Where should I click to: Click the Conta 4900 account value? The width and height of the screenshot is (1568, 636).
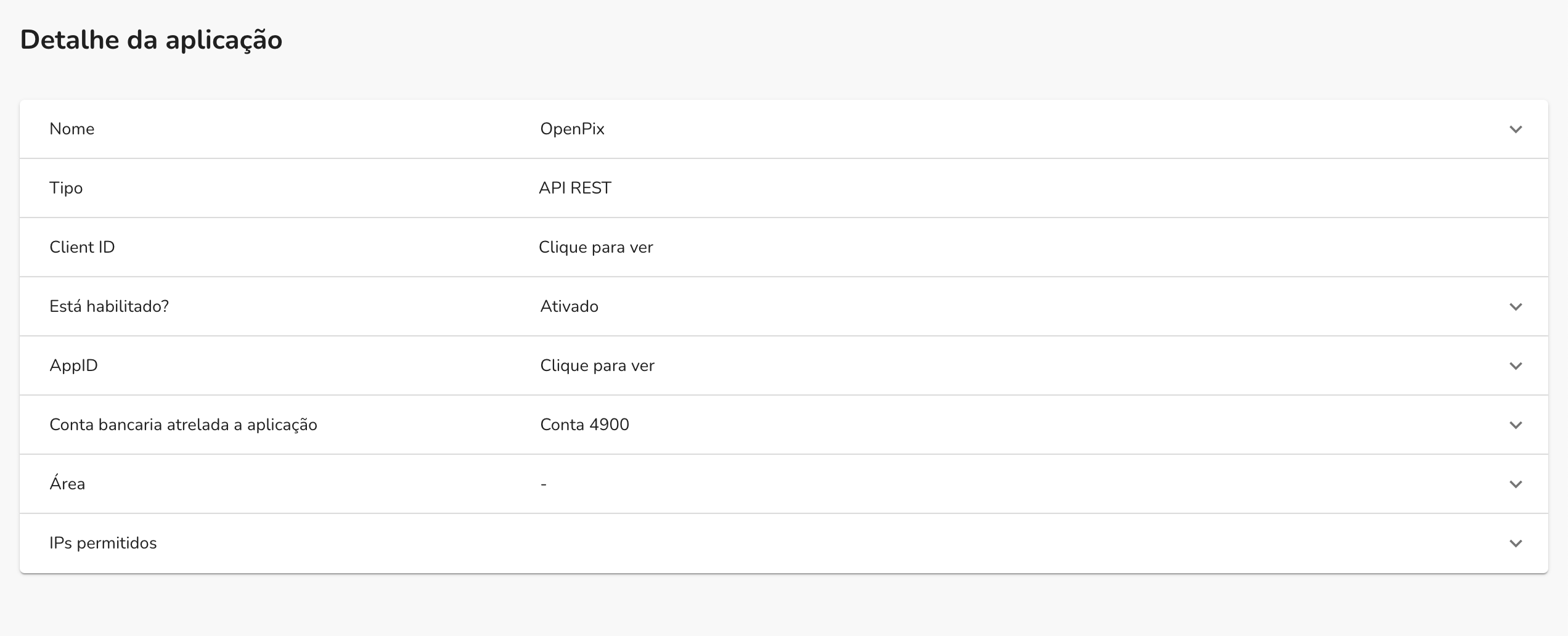click(584, 425)
